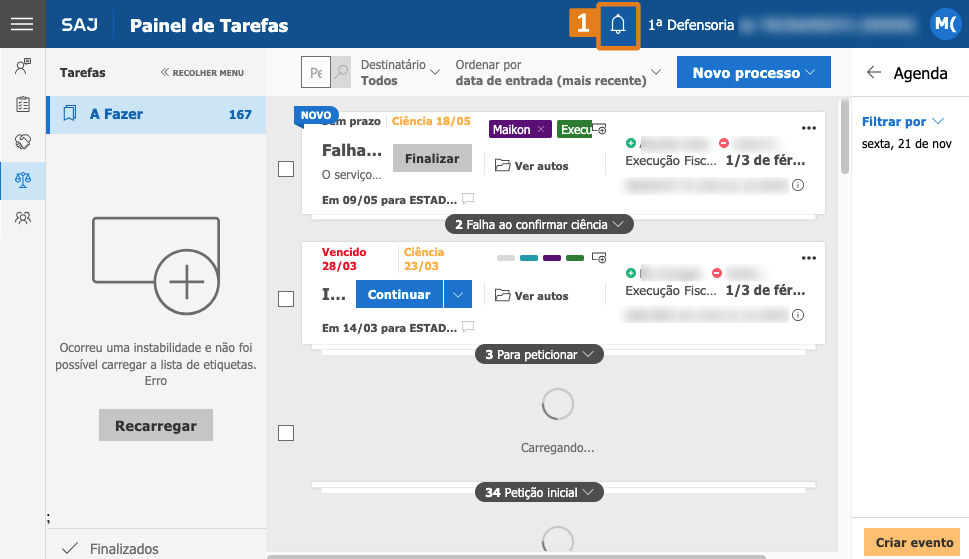Click the search magnifier icon
The width and height of the screenshot is (969, 559).
point(341,72)
